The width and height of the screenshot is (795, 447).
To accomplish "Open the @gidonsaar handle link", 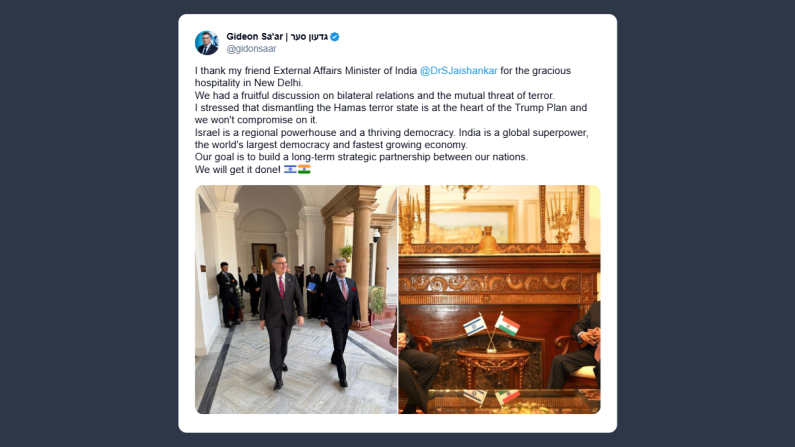I will (251, 49).
